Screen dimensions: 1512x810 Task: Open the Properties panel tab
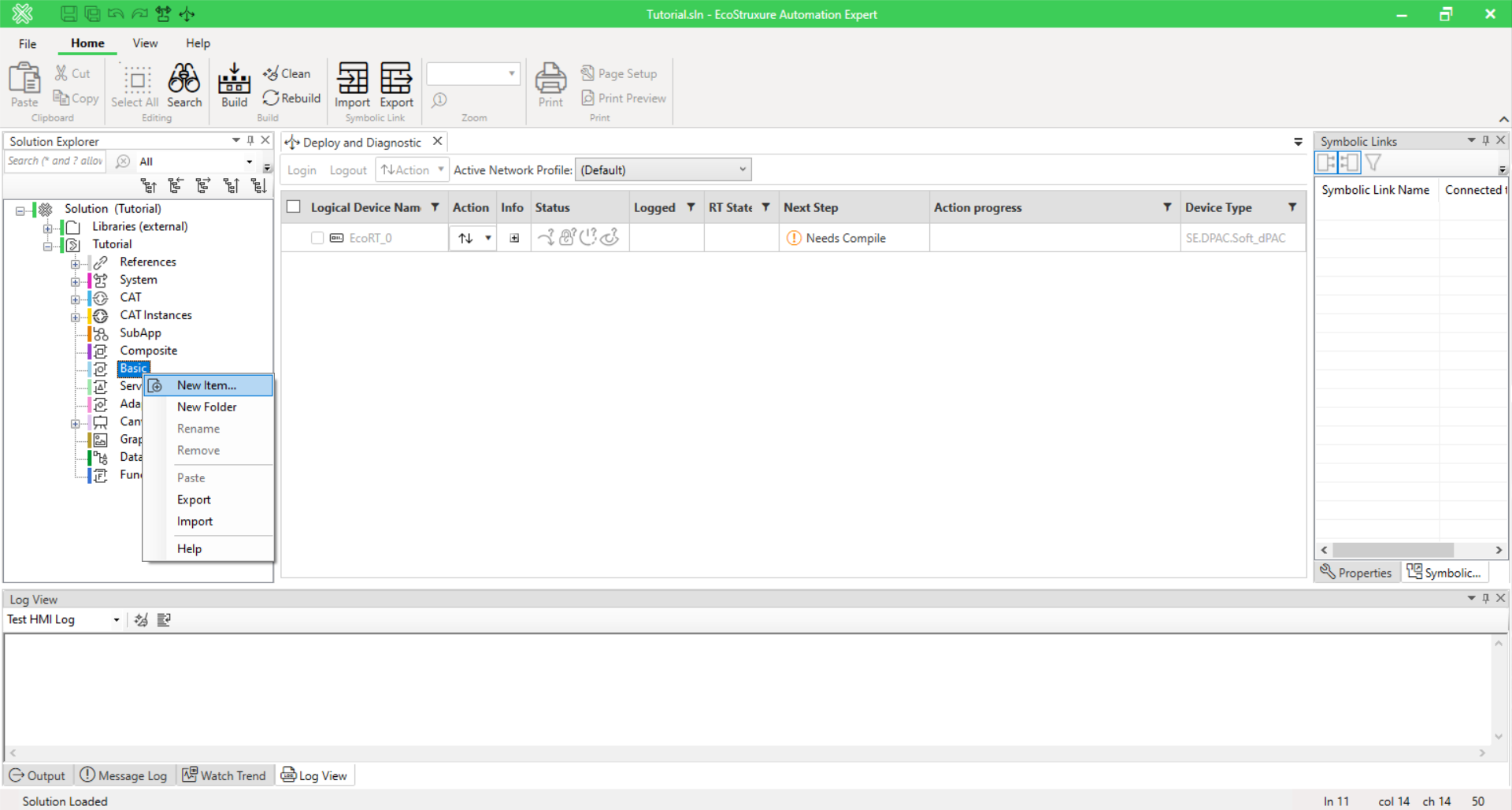(x=1356, y=573)
